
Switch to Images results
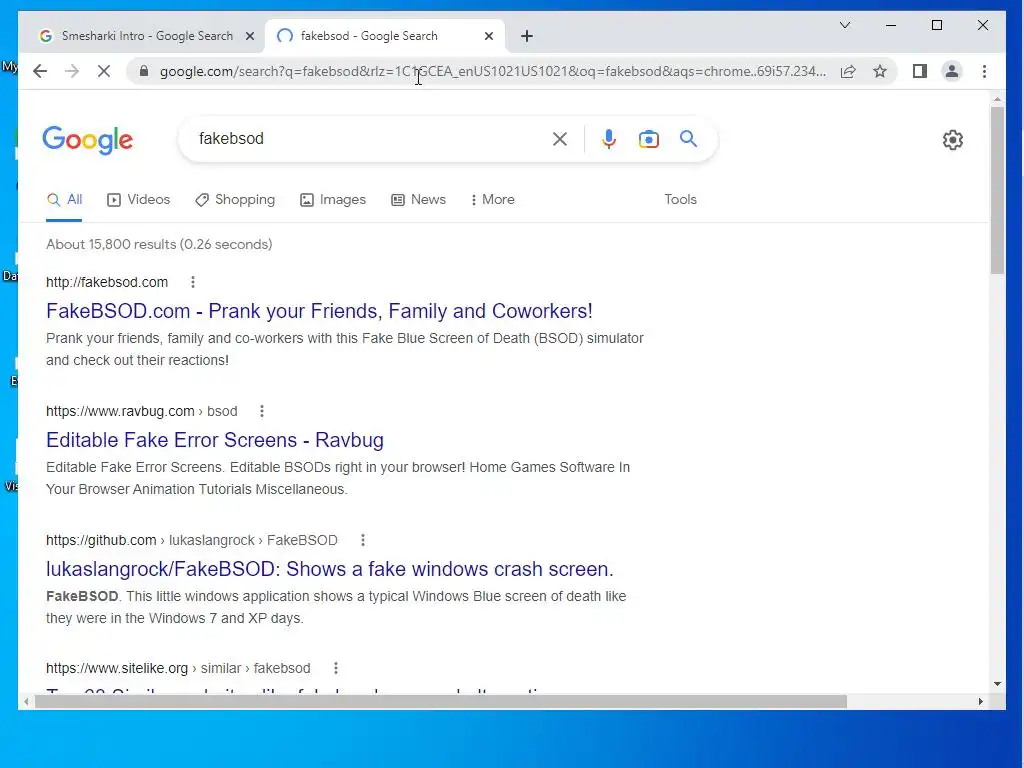[333, 199]
